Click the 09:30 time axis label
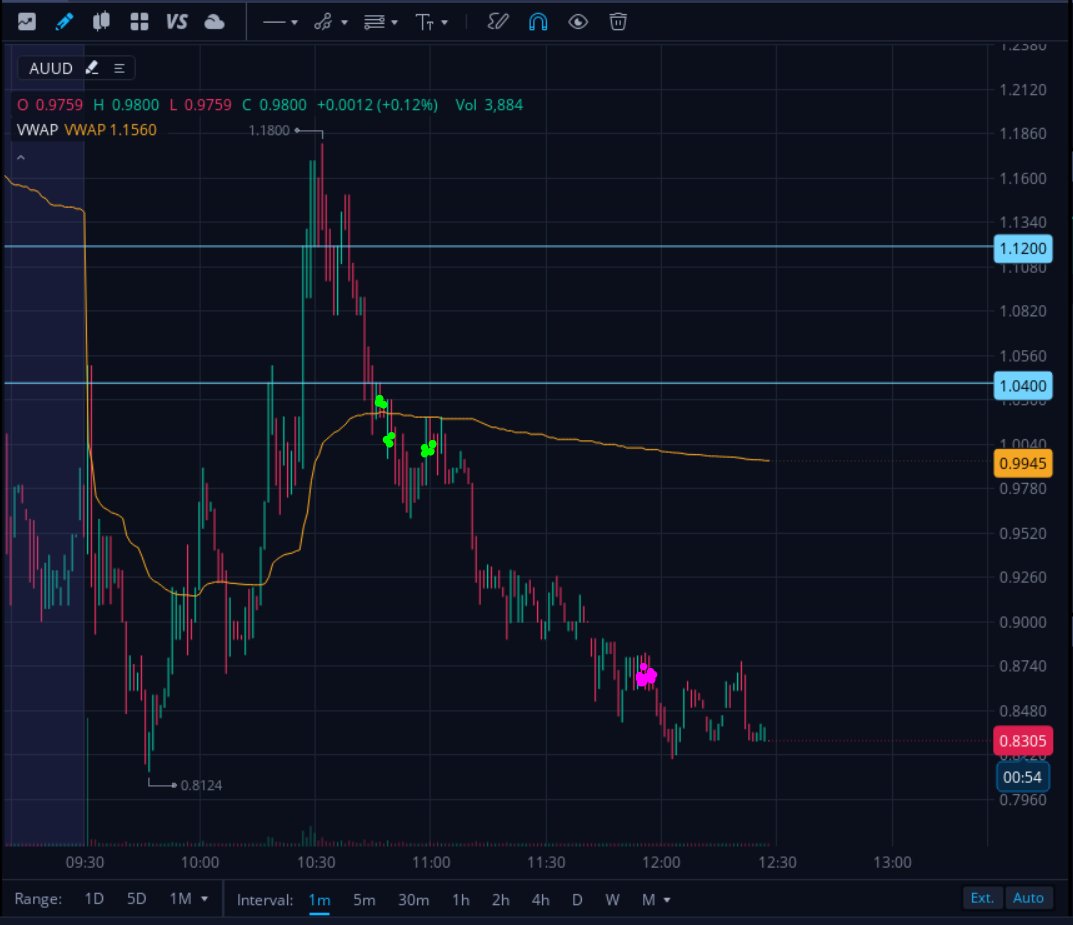Viewport: 1073px width, 925px height. coord(85,862)
